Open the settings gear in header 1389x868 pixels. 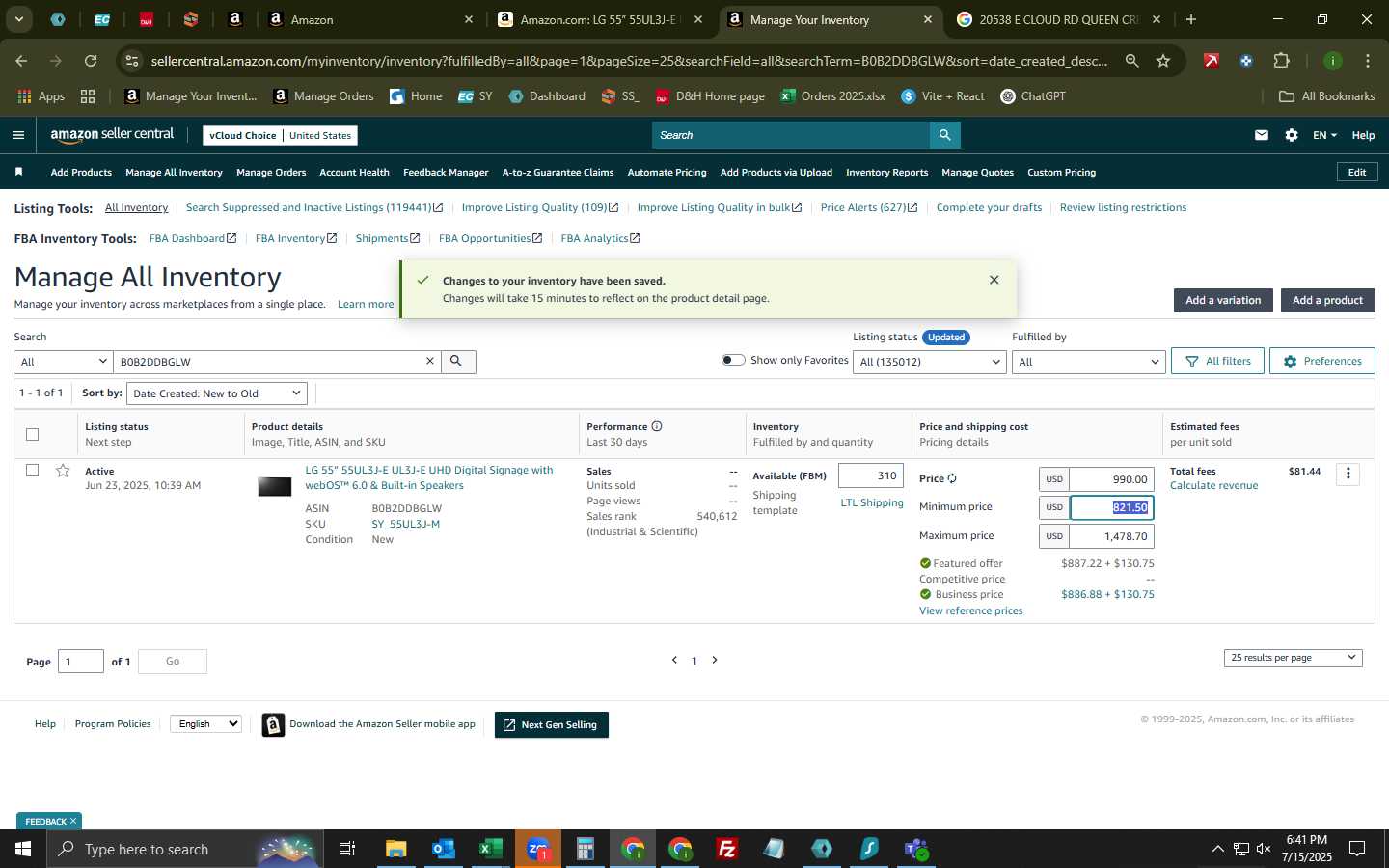[x=1292, y=135]
